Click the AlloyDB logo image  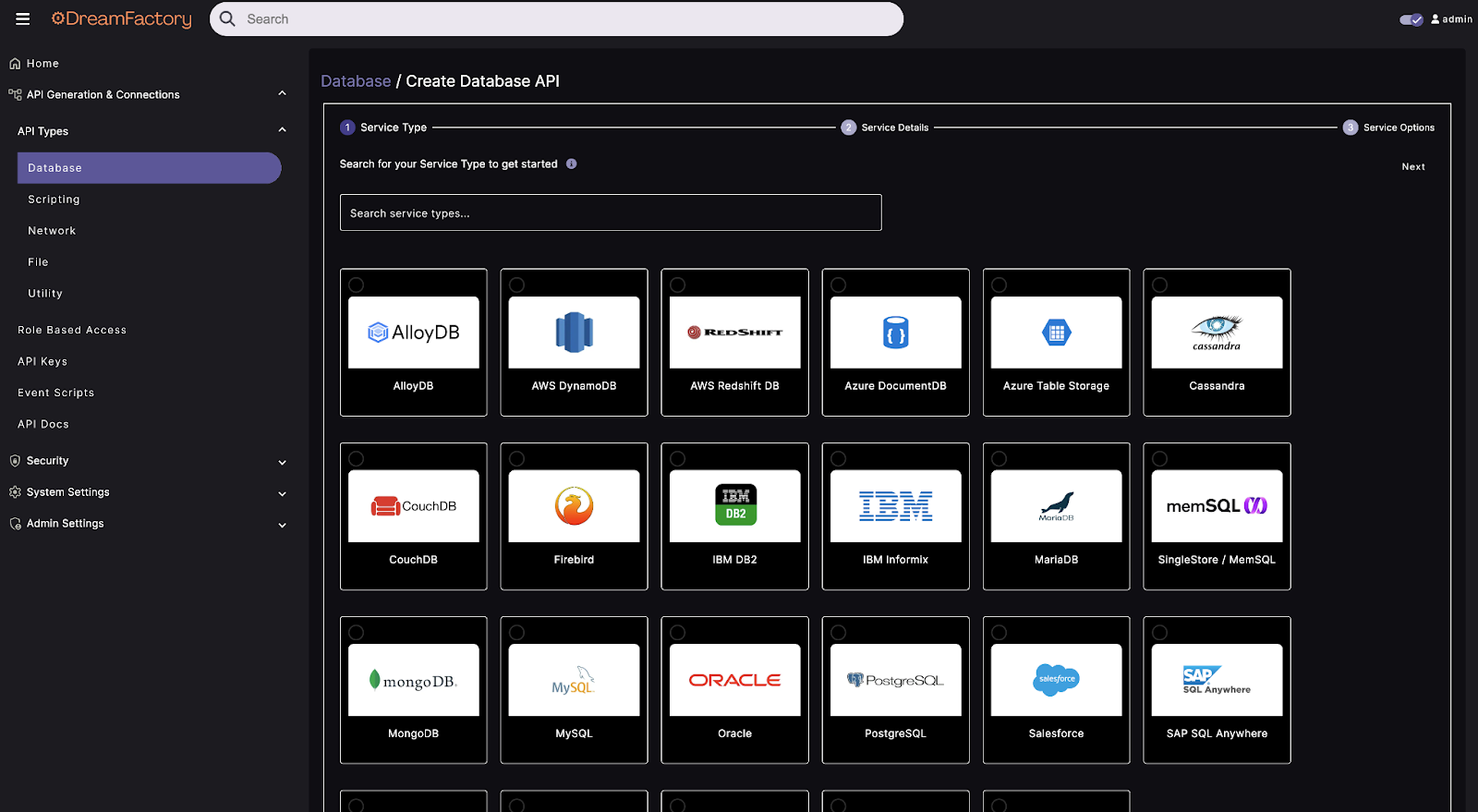tap(414, 333)
